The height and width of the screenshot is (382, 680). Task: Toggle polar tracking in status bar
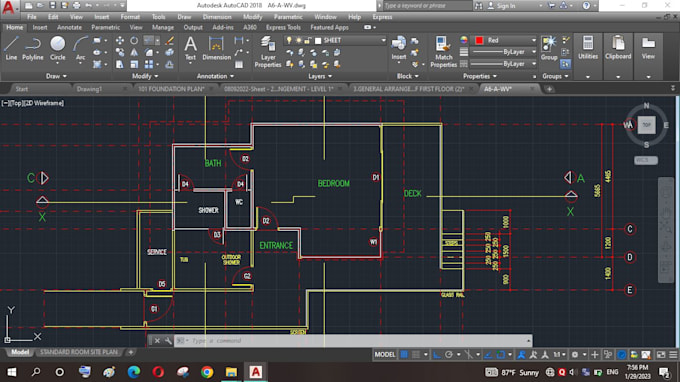(449, 355)
